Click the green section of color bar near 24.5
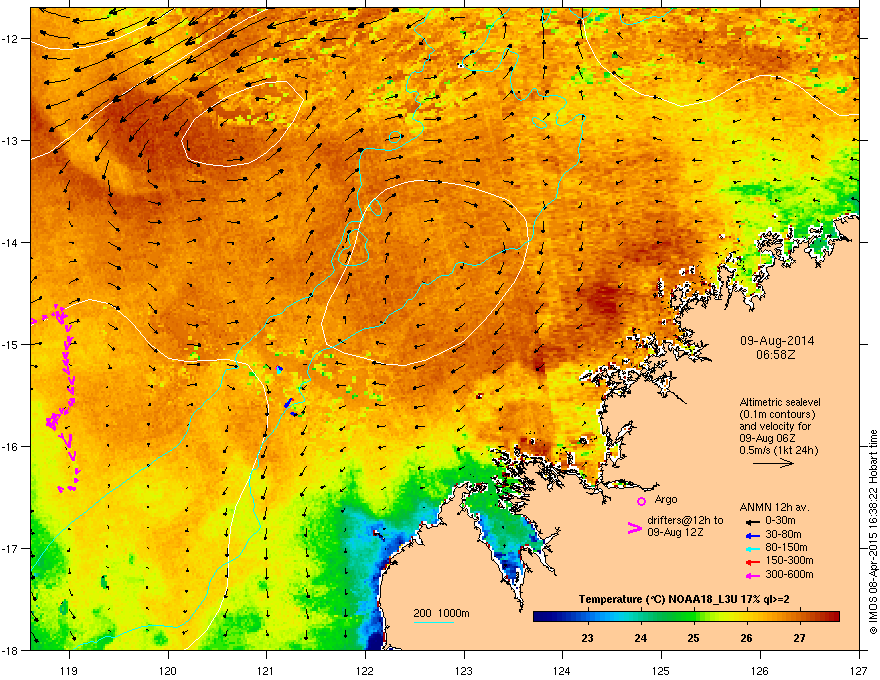 tap(668, 617)
